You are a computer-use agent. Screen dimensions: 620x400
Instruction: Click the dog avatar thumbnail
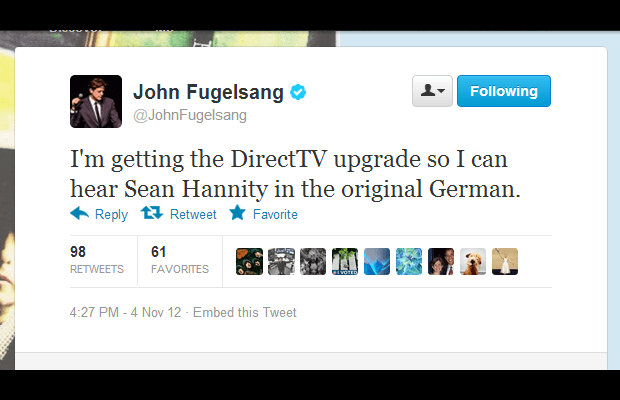tap(473, 261)
